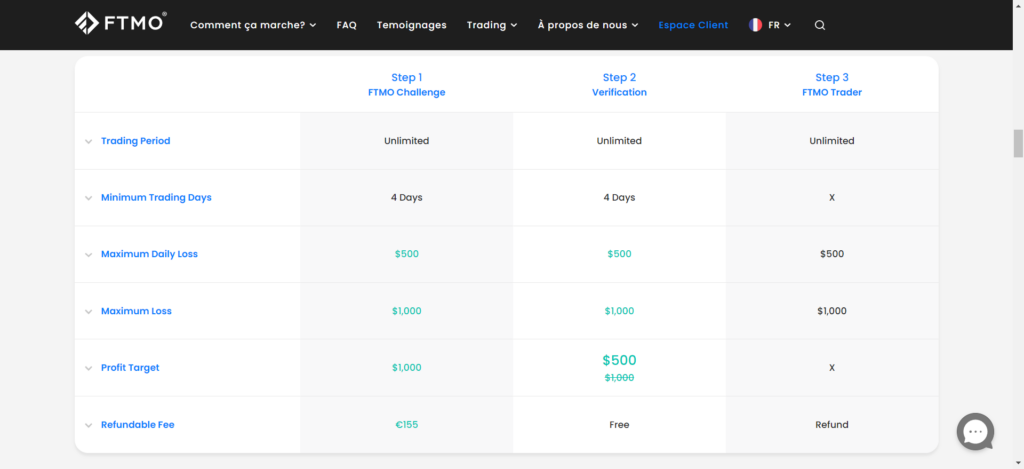This screenshot has width=1024, height=469.
Task: Click the Maximum Daily Loss label
Action: pyautogui.click(x=149, y=254)
